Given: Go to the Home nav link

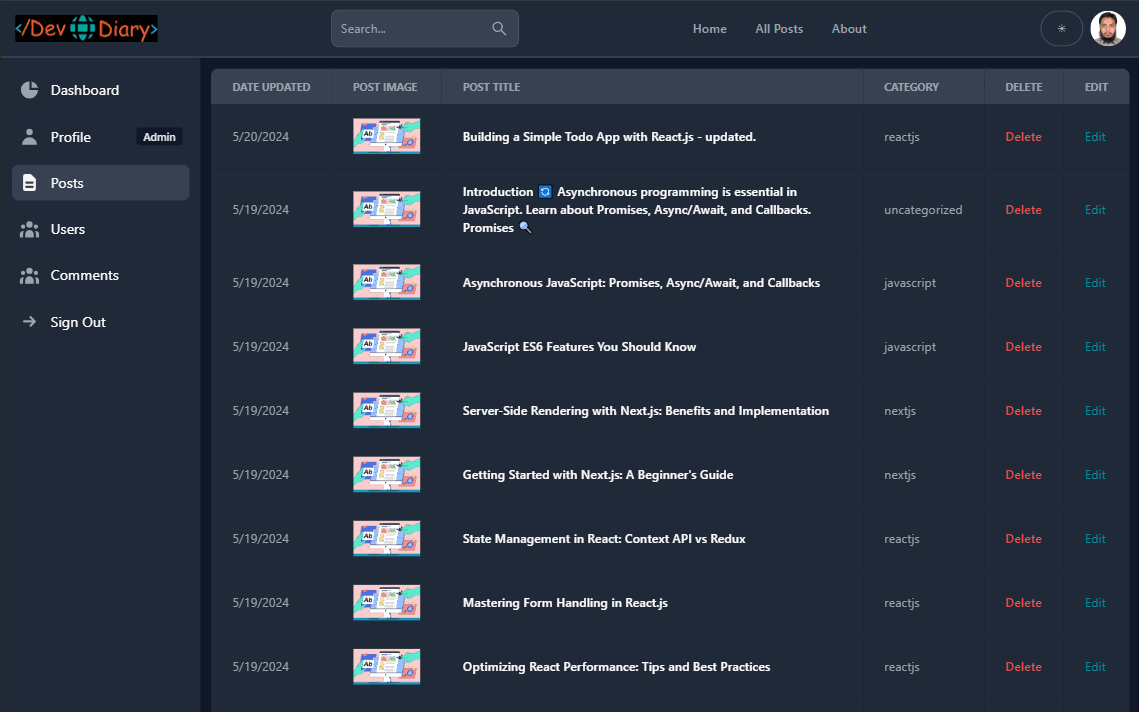Looking at the screenshot, I should (x=709, y=29).
